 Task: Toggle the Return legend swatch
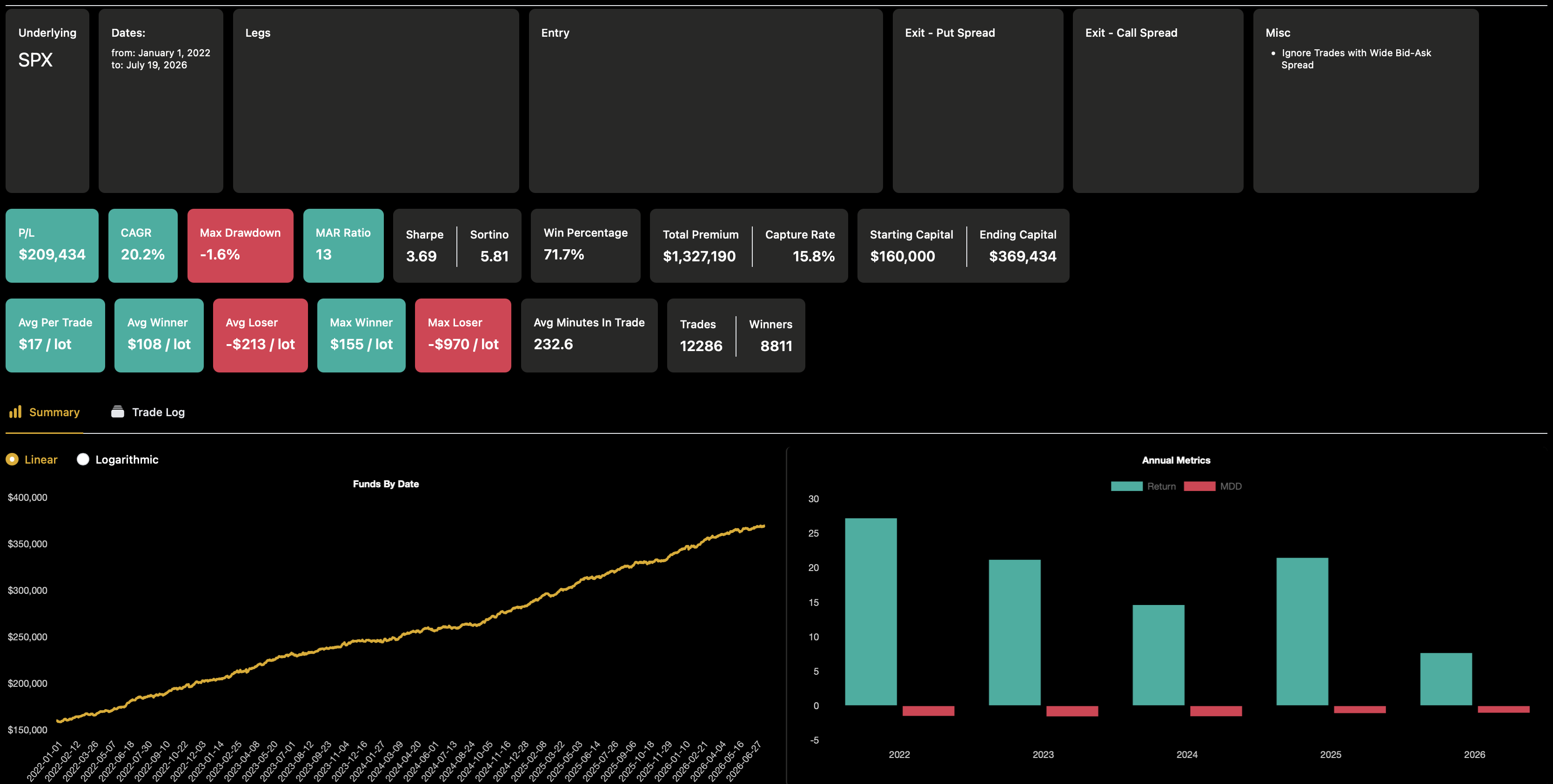[1126, 486]
